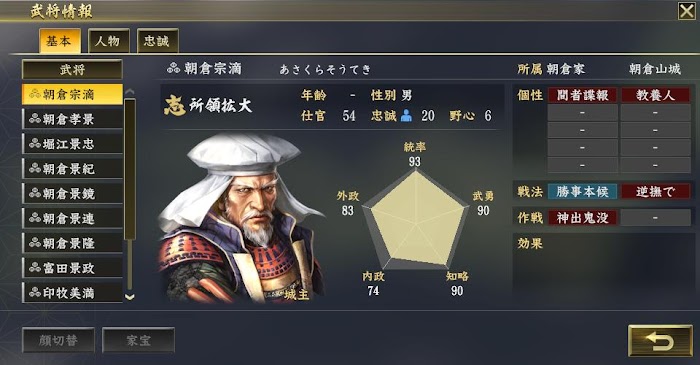Click the 志 emblem next to 所領拡大
The width and height of the screenshot is (700, 365).
[x=174, y=106]
